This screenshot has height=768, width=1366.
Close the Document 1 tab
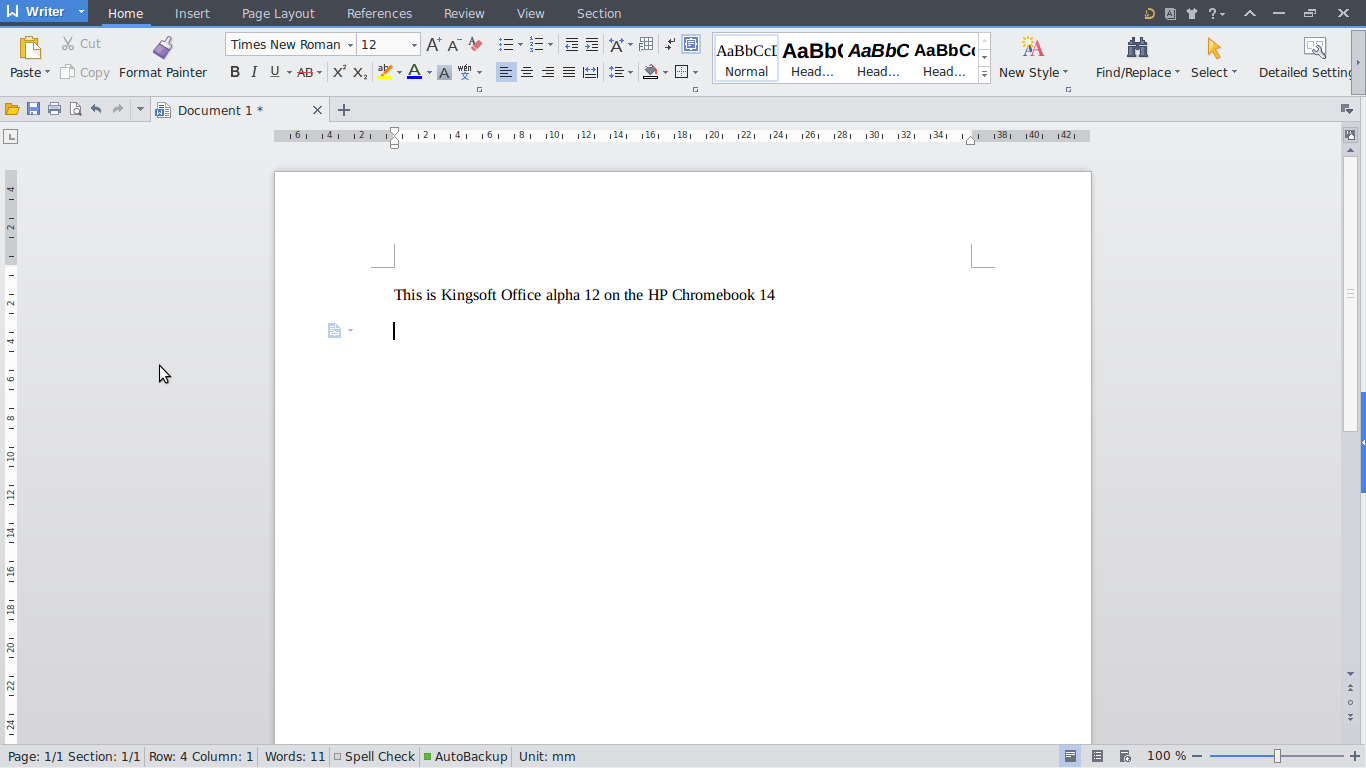click(318, 110)
